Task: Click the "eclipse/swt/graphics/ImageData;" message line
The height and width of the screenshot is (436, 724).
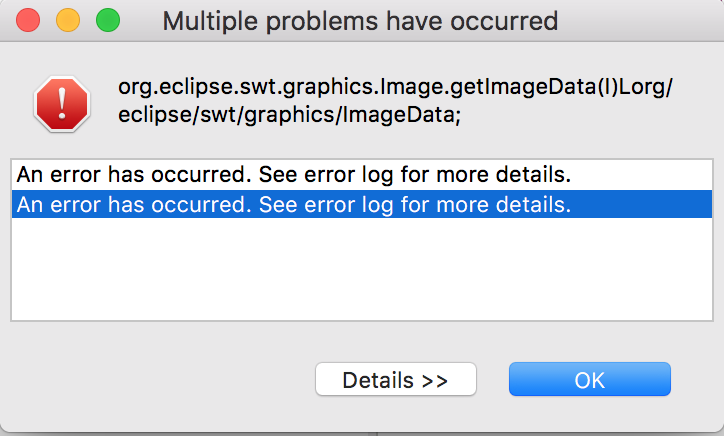Action: click(290, 115)
